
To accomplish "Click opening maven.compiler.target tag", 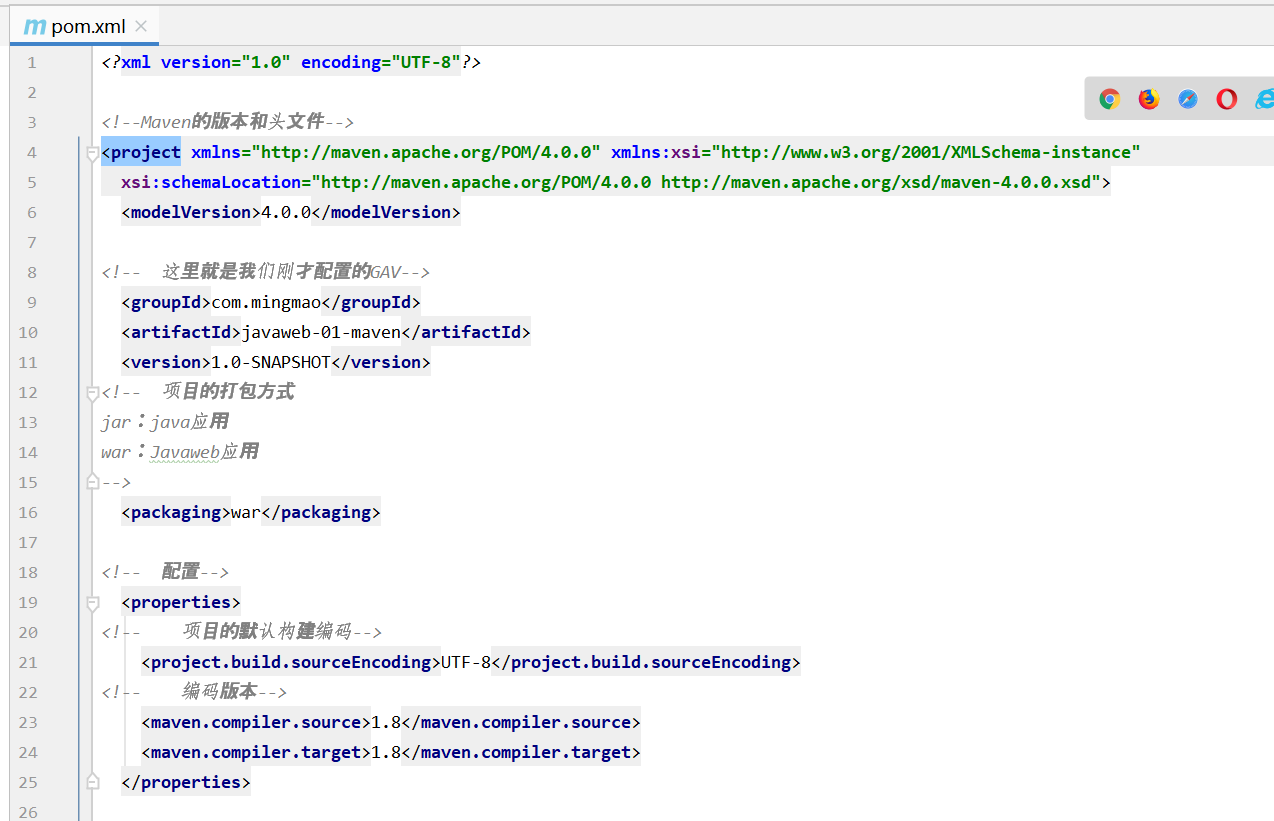I will pyautogui.click(x=256, y=752).
